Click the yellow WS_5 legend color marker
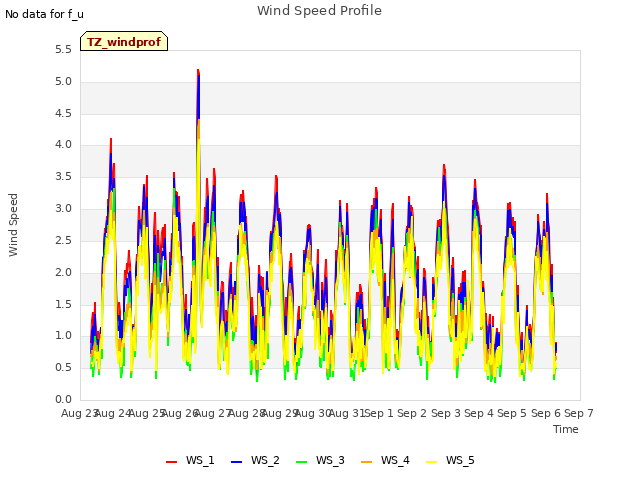The image size is (640, 480). point(431,462)
